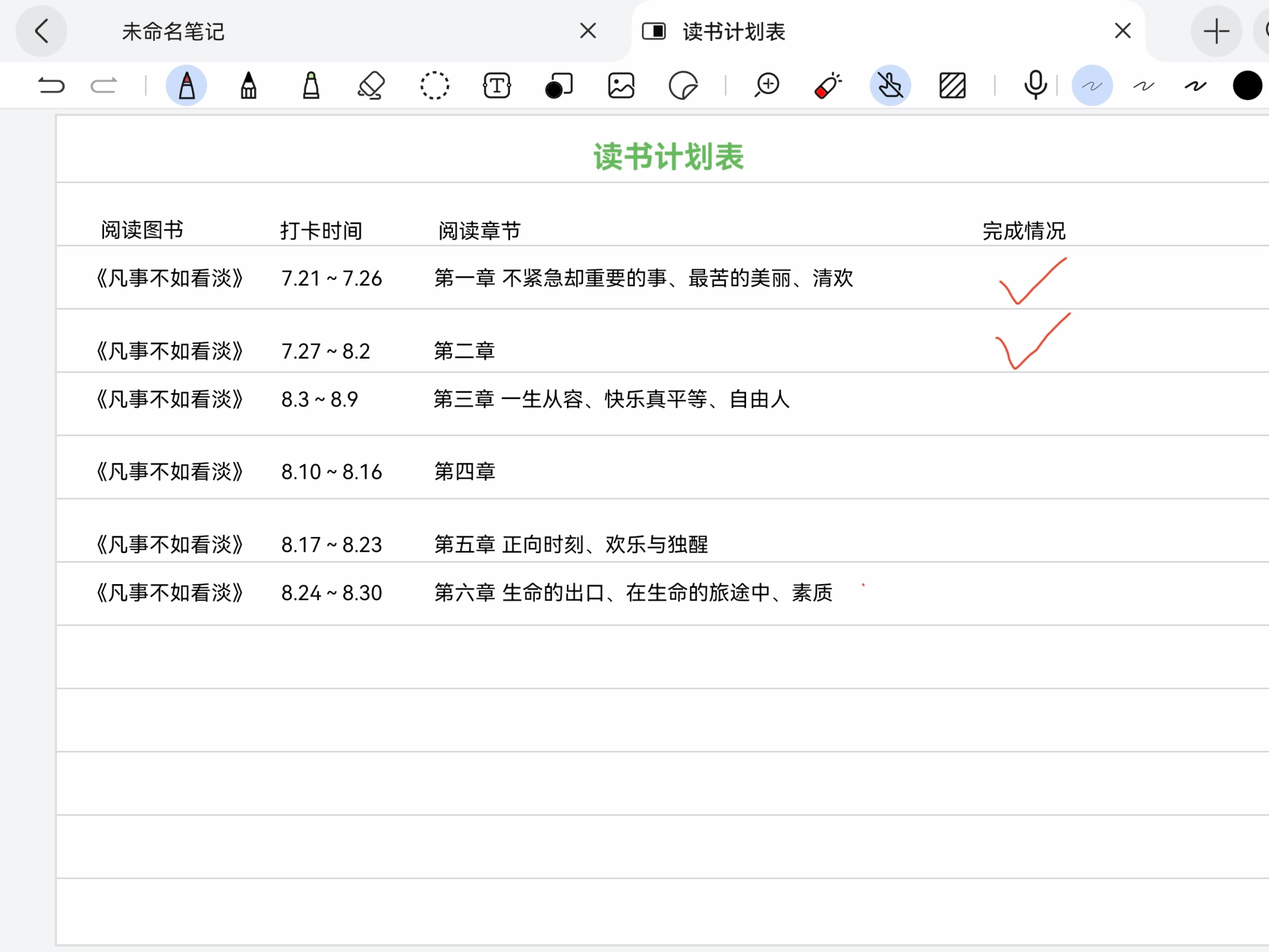The height and width of the screenshot is (952, 1269).
Task: Click the red checkmark in the 7.21 row
Action: tap(1033, 281)
